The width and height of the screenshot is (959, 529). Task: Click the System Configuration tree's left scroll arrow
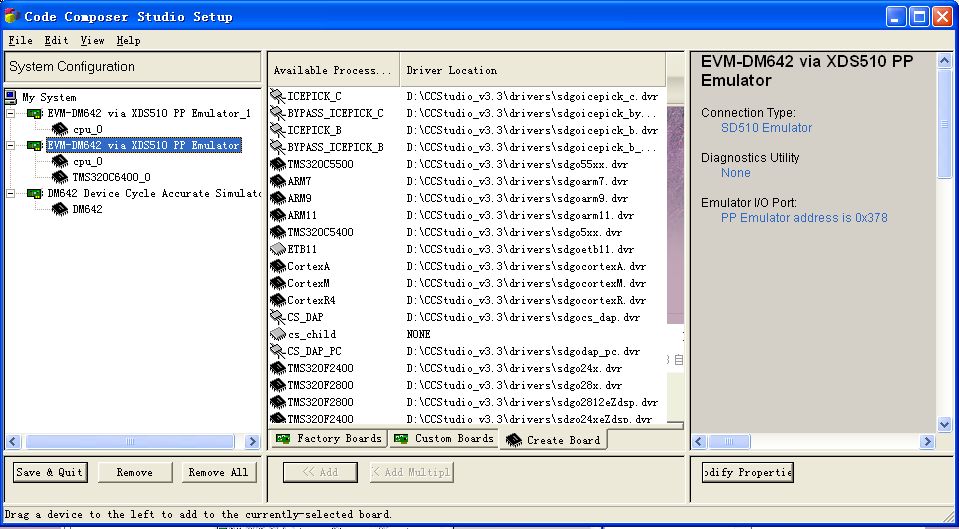[x=13, y=441]
